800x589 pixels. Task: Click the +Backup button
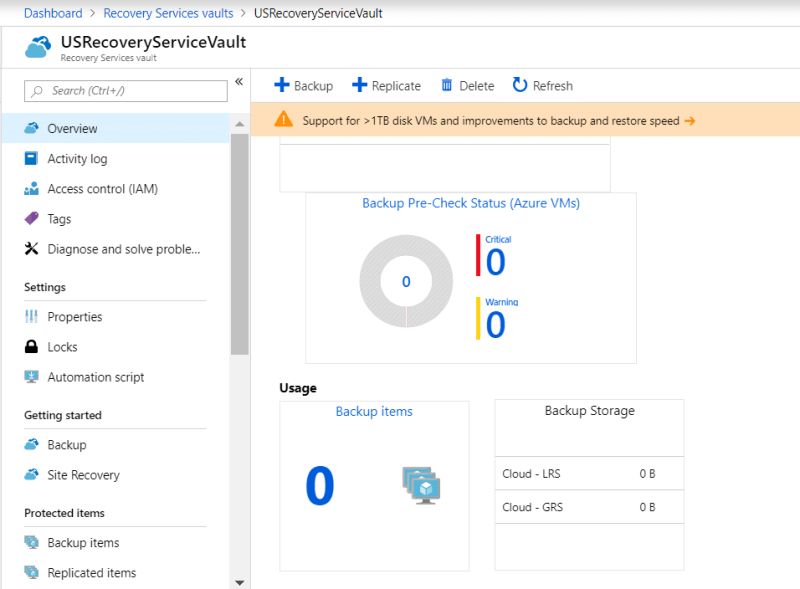[x=303, y=85]
